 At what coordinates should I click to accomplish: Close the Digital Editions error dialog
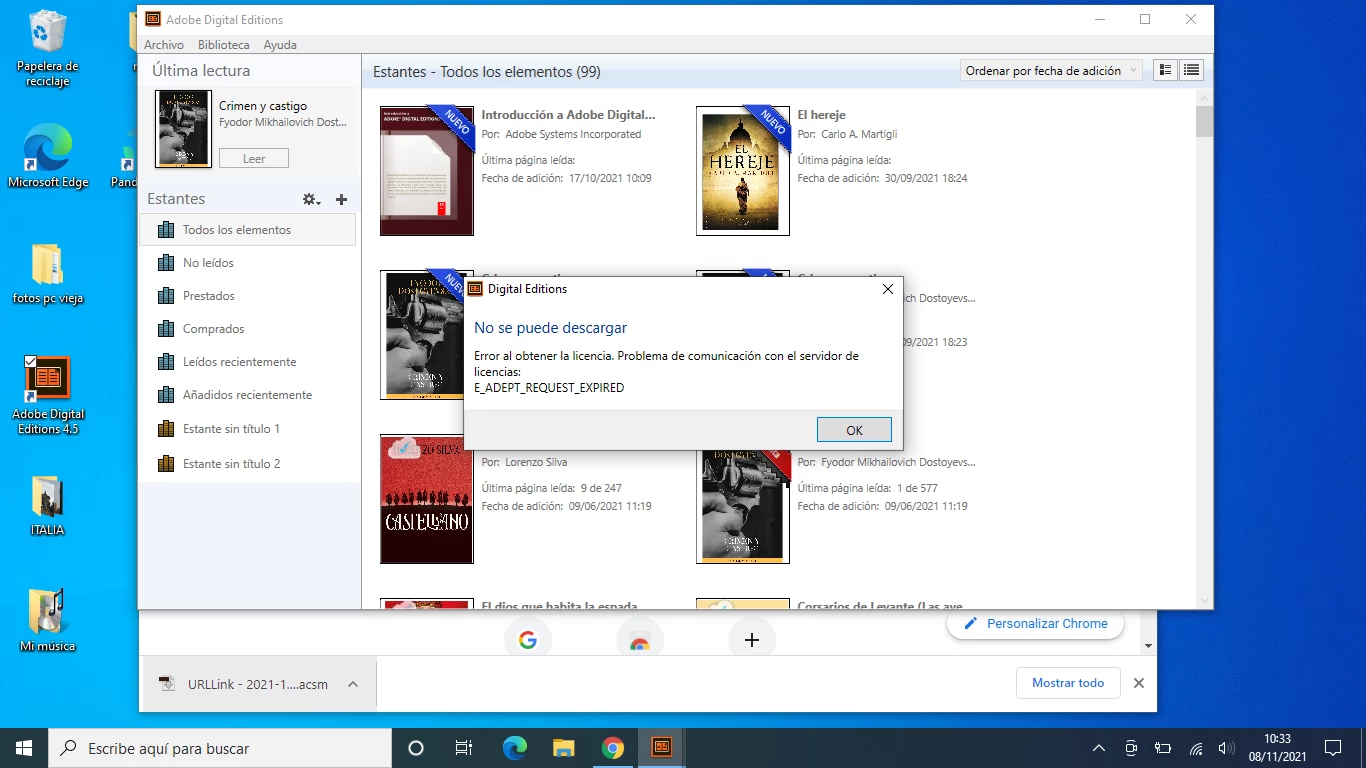887,289
